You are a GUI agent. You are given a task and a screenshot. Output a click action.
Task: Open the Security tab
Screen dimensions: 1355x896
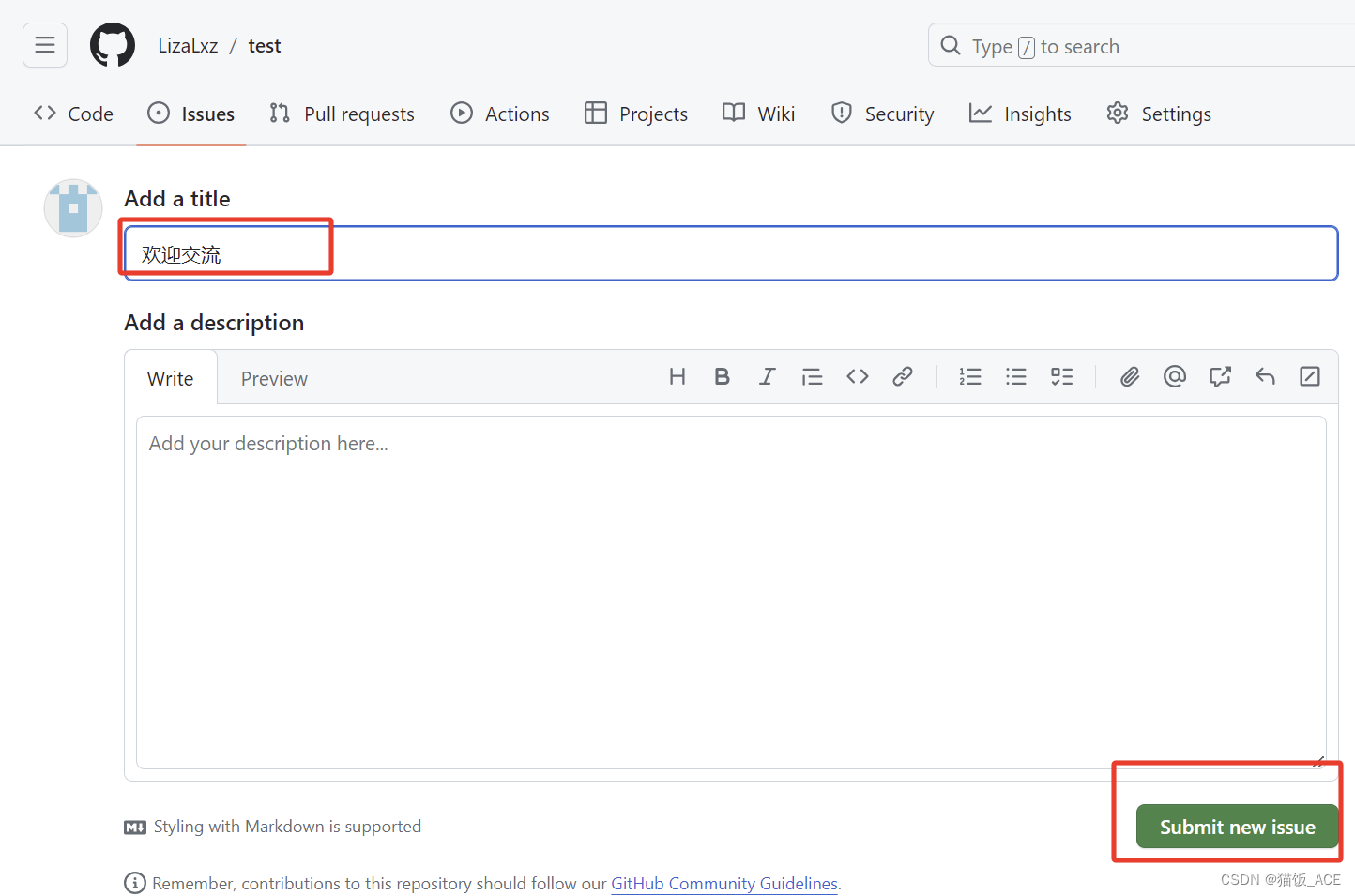point(882,114)
